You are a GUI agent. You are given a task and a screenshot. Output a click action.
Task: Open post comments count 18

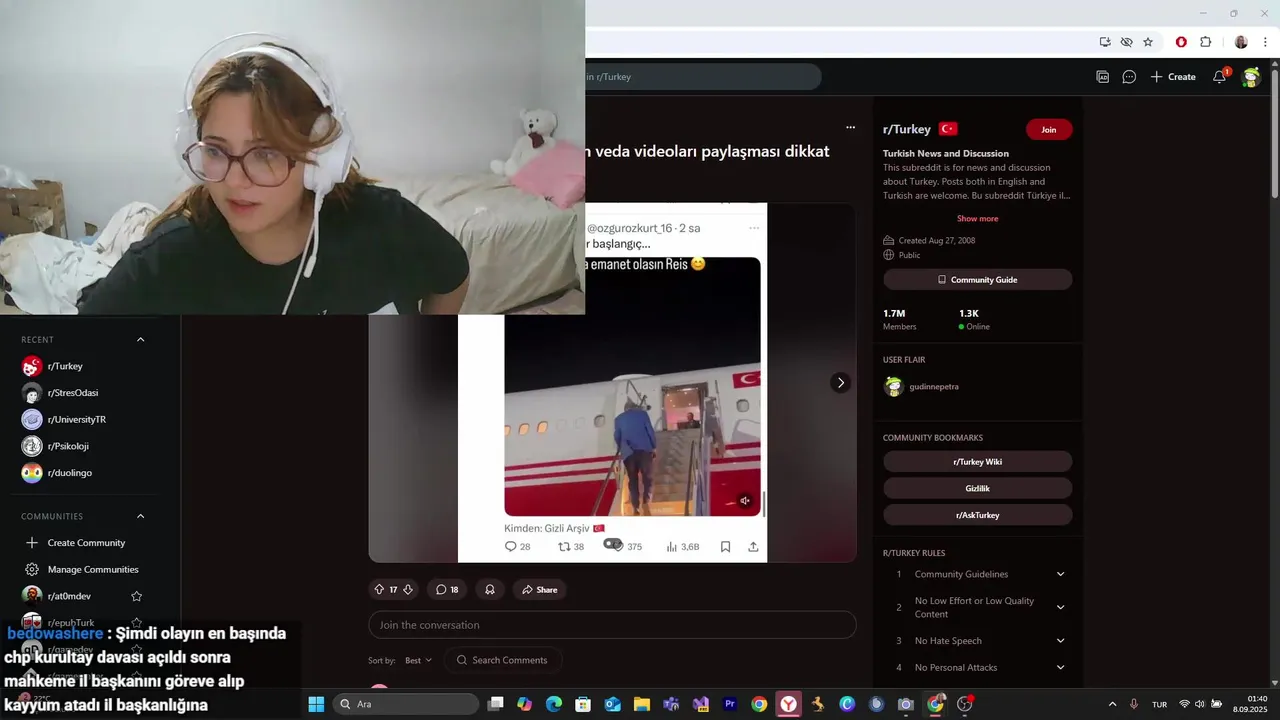447,590
